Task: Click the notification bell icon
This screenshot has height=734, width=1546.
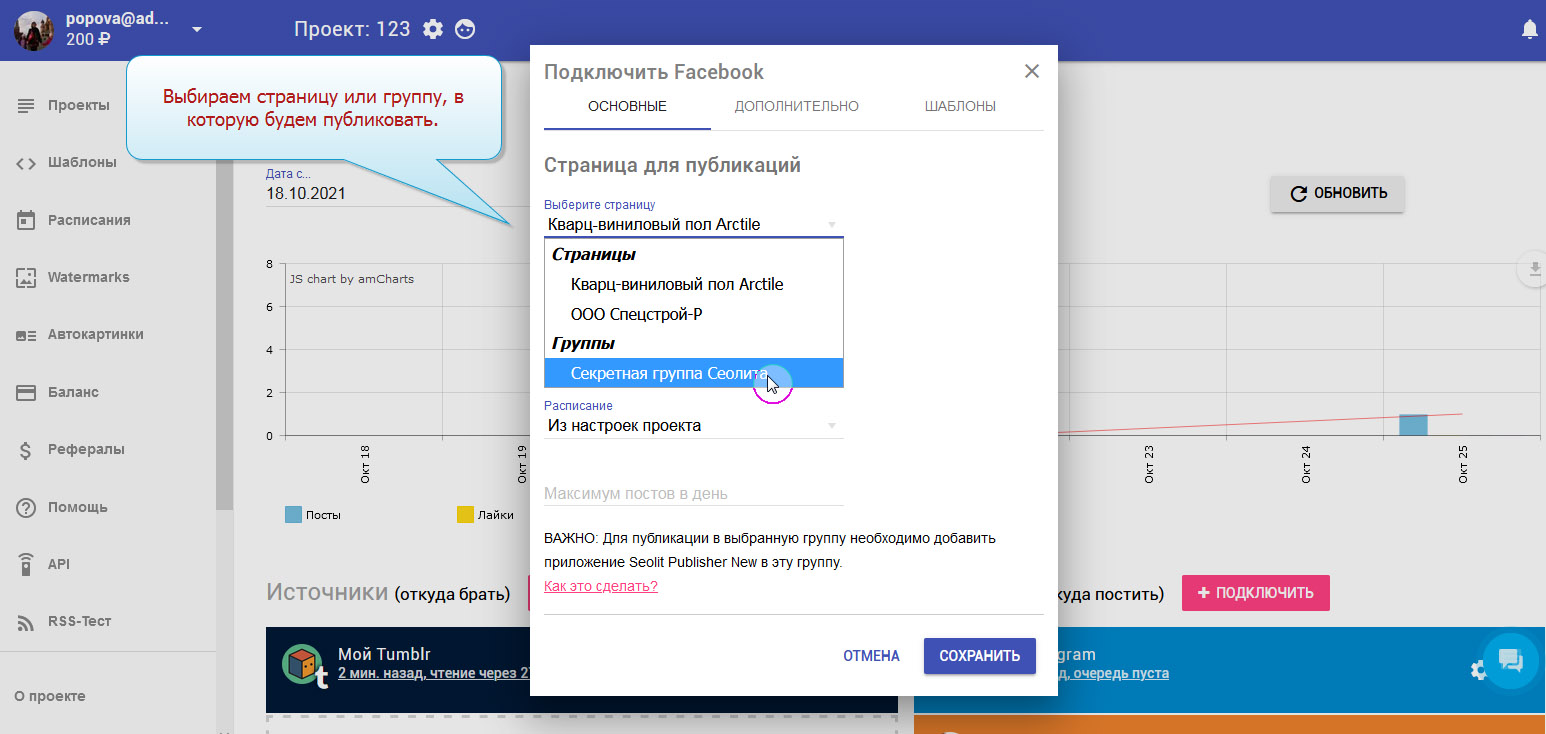Action: tap(1529, 30)
